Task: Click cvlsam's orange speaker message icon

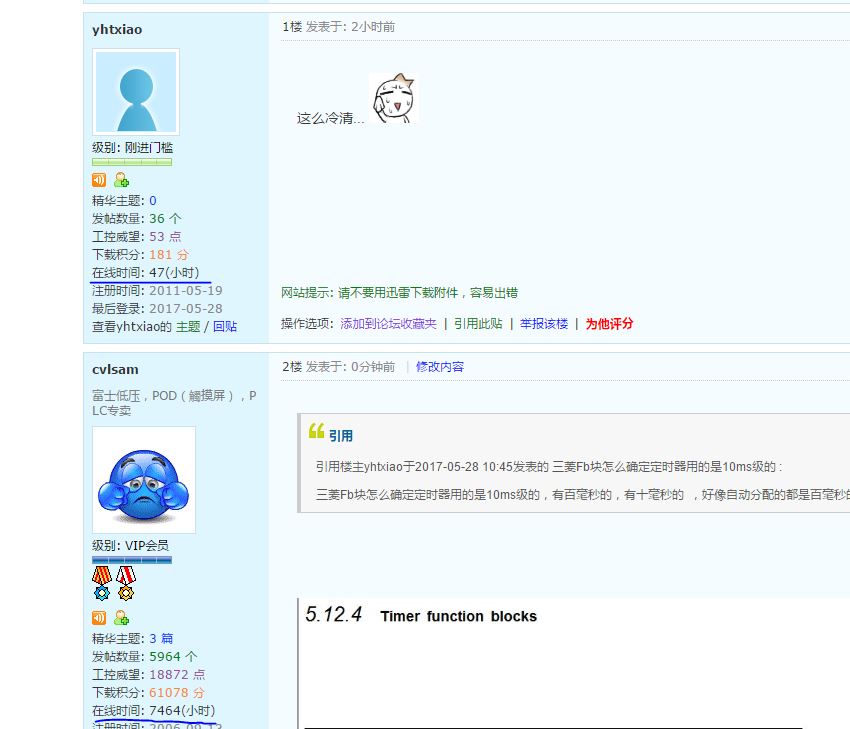Action: [99, 618]
